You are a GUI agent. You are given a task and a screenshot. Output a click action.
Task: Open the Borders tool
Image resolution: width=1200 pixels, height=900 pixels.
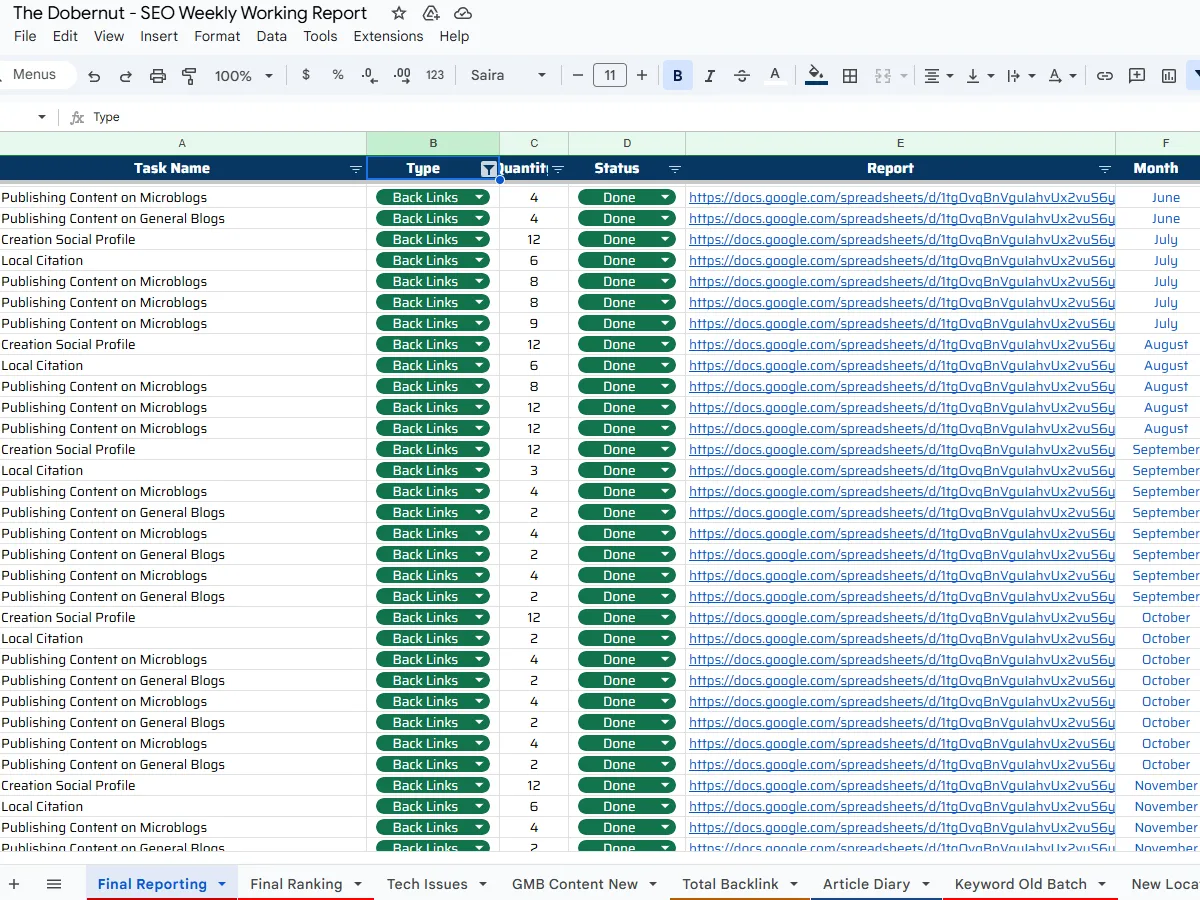click(x=850, y=76)
